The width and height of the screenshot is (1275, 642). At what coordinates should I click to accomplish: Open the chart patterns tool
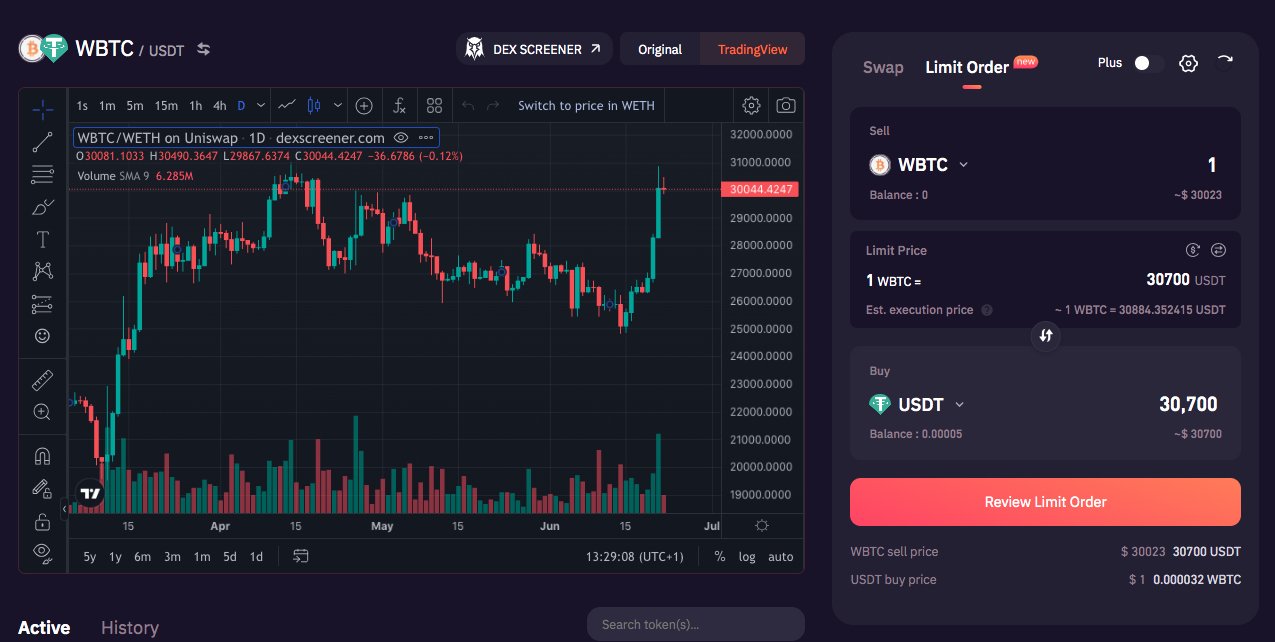click(x=42, y=271)
